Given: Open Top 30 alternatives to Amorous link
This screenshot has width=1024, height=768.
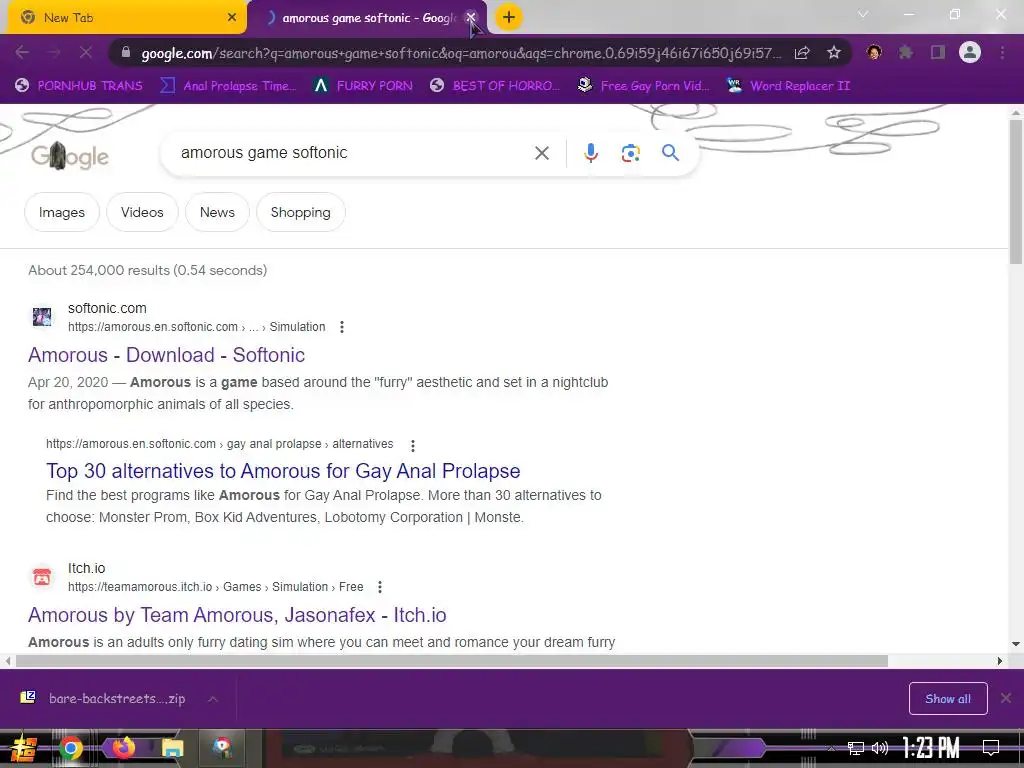Looking at the screenshot, I should (283, 471).
